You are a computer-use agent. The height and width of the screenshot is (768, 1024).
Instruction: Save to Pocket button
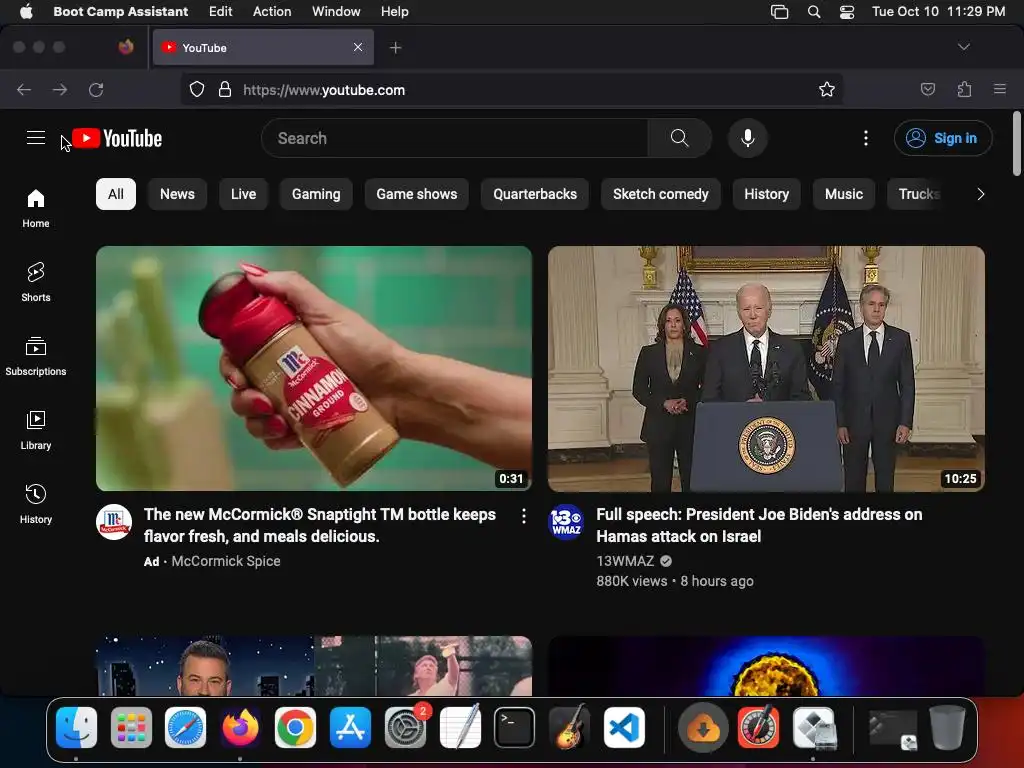click(x=927, y=89)
